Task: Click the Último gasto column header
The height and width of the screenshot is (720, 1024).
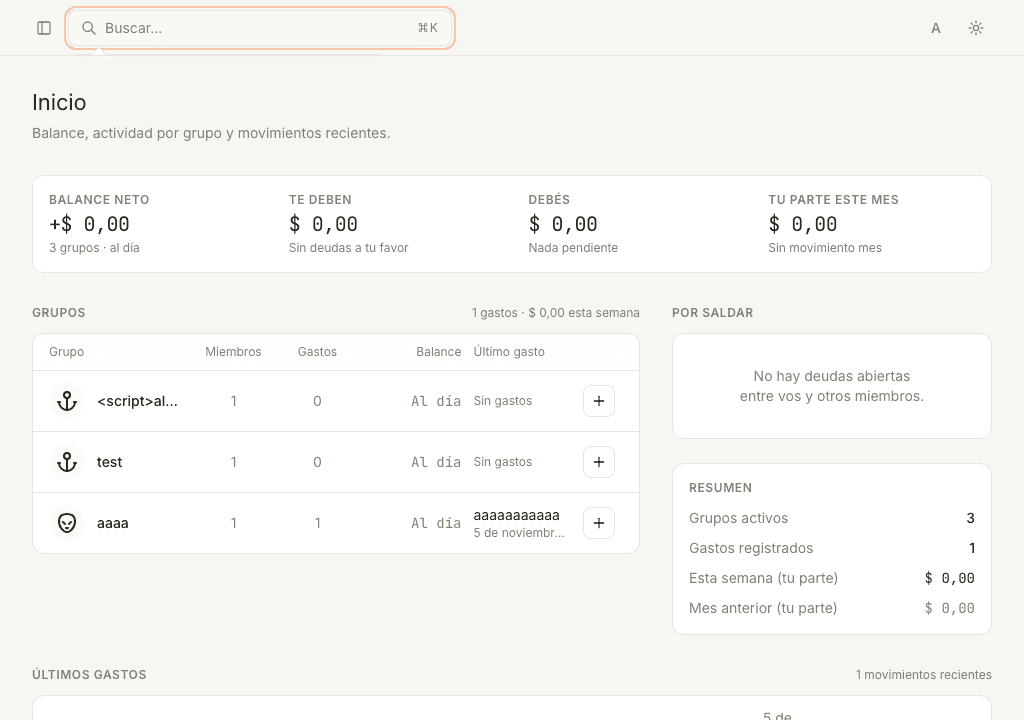Action: pyautogui.click(x=509, y=352)
